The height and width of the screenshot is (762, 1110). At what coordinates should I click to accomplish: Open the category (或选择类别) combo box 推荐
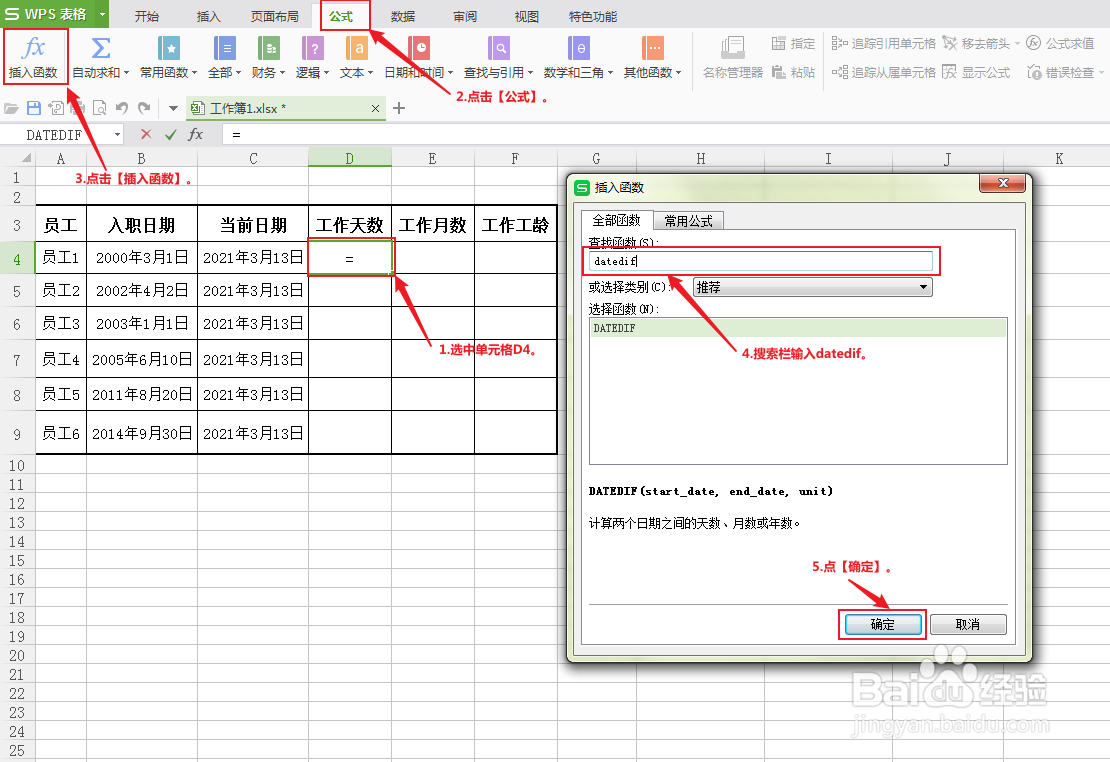pos(813,287)
